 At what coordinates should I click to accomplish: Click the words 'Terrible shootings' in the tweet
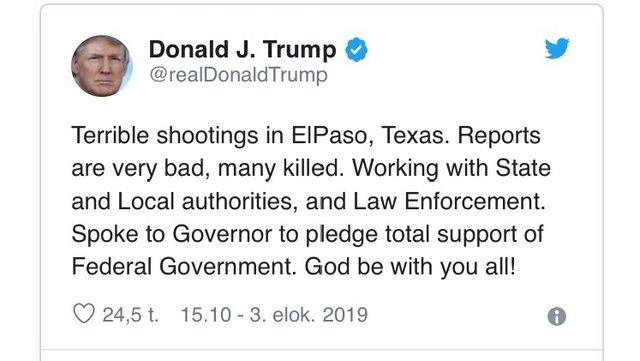(x=164, y=136)
